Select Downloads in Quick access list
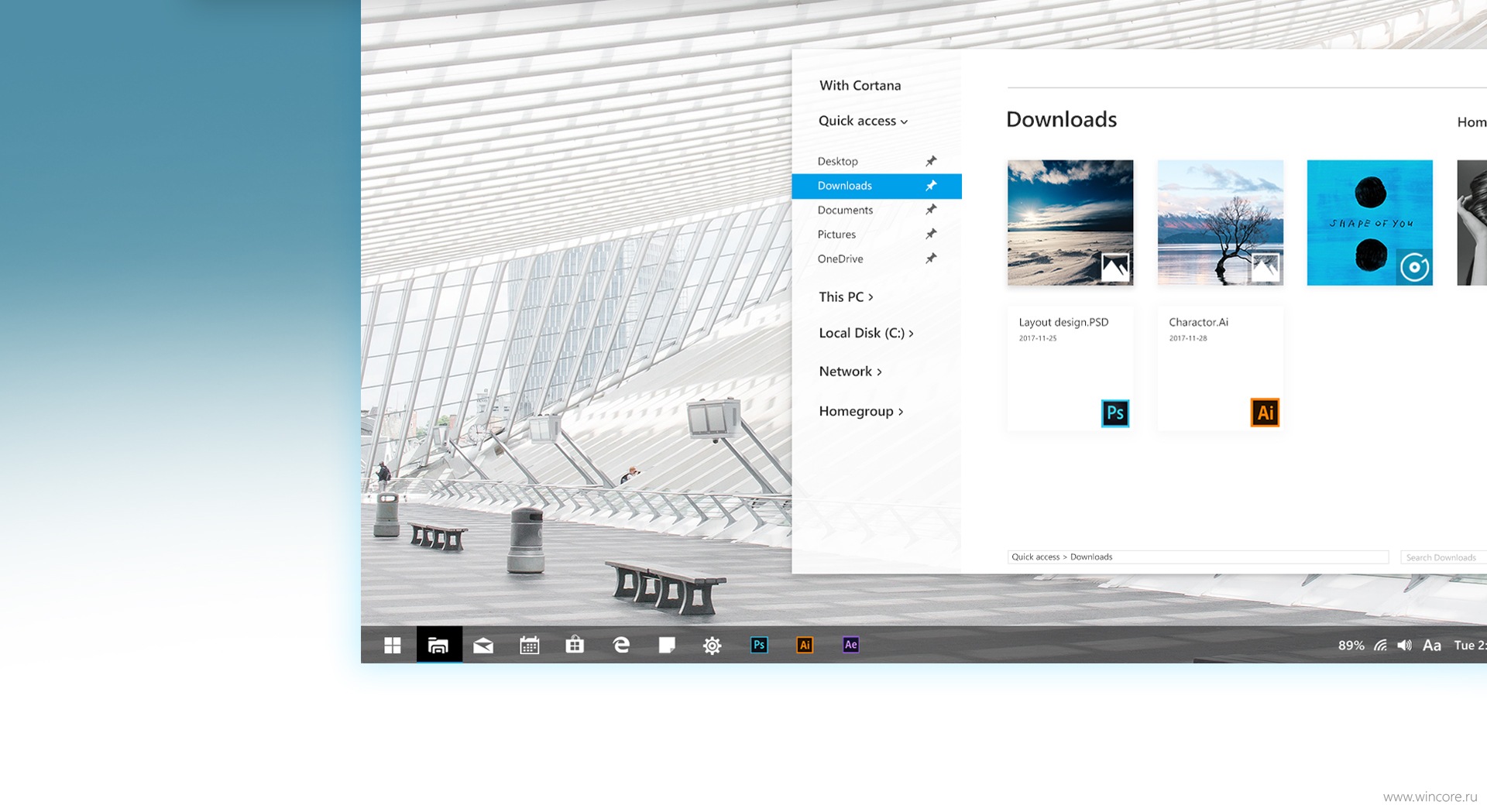1487x812 pixels. click(877, 186)
